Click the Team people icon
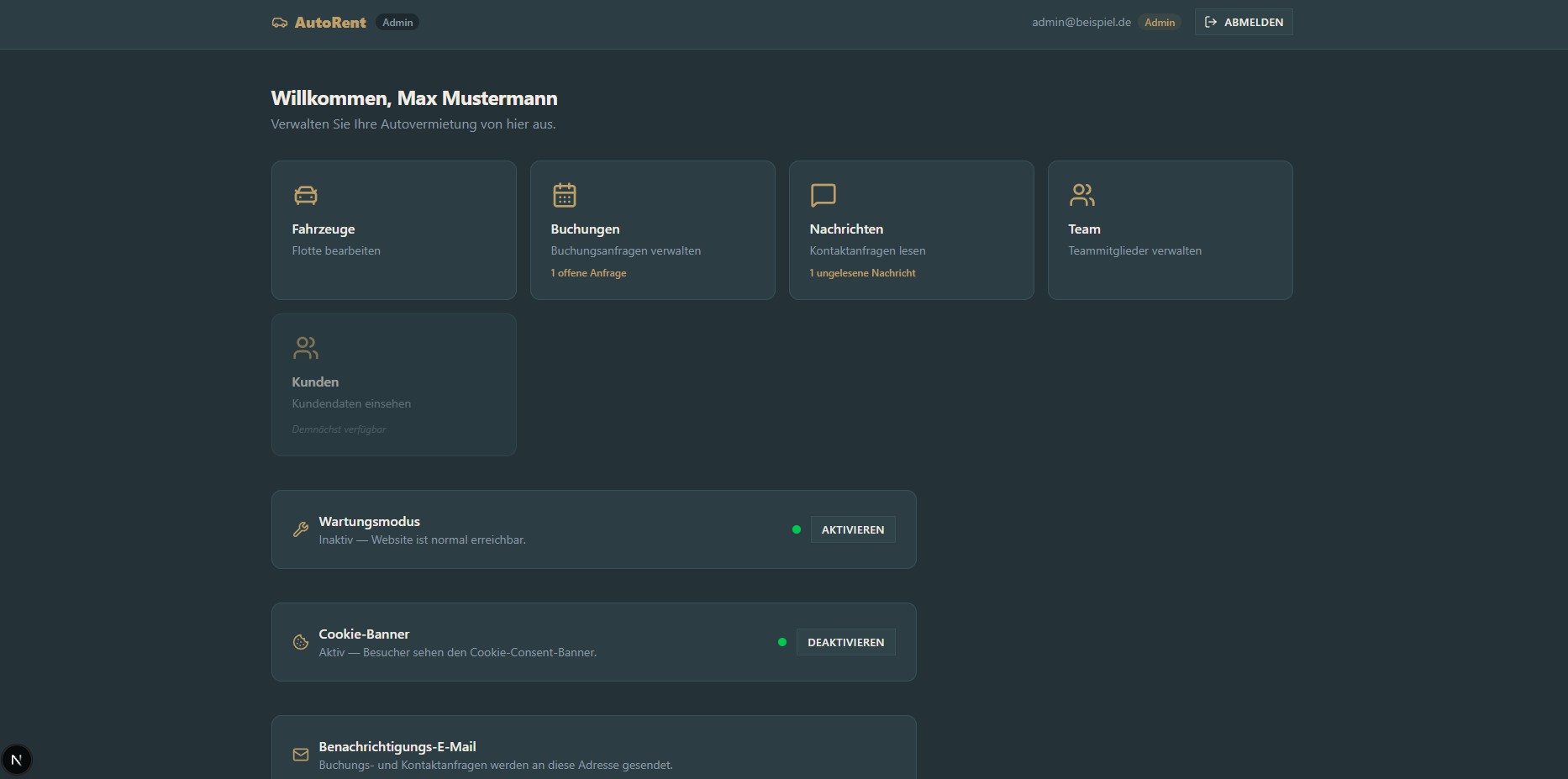 coord(1082,195)
